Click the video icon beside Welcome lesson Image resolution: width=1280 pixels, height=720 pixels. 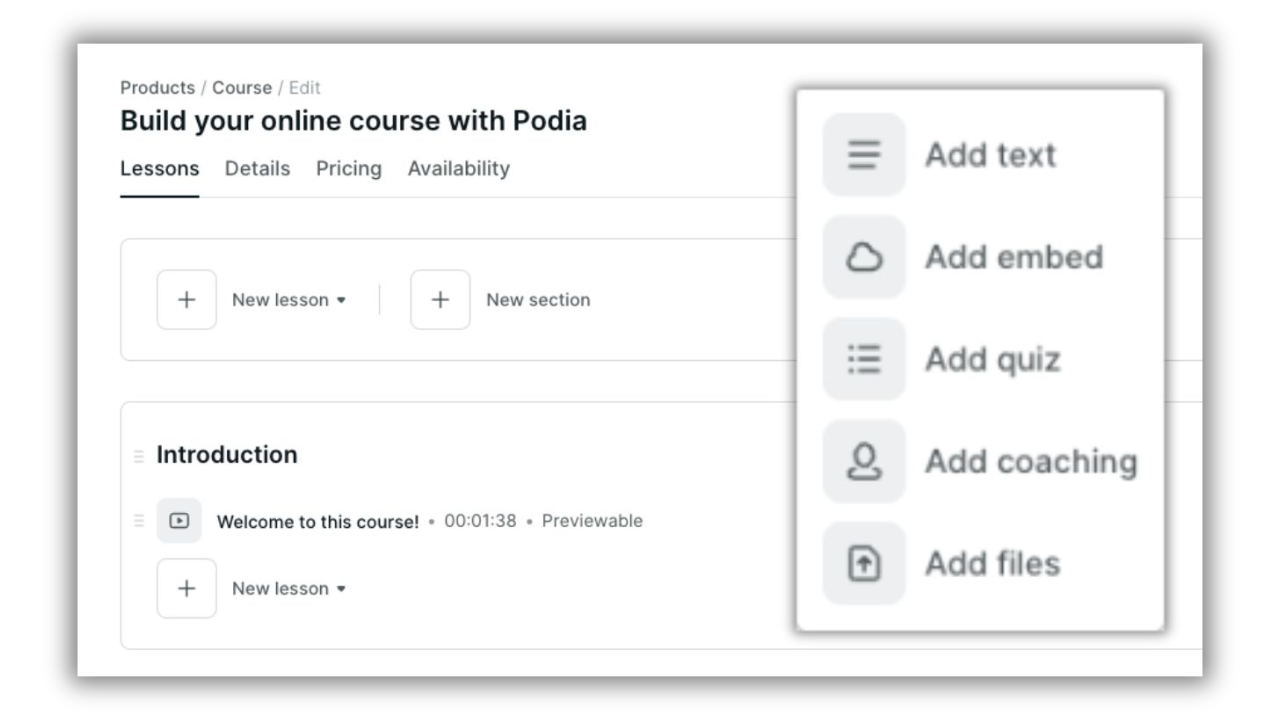179,521
